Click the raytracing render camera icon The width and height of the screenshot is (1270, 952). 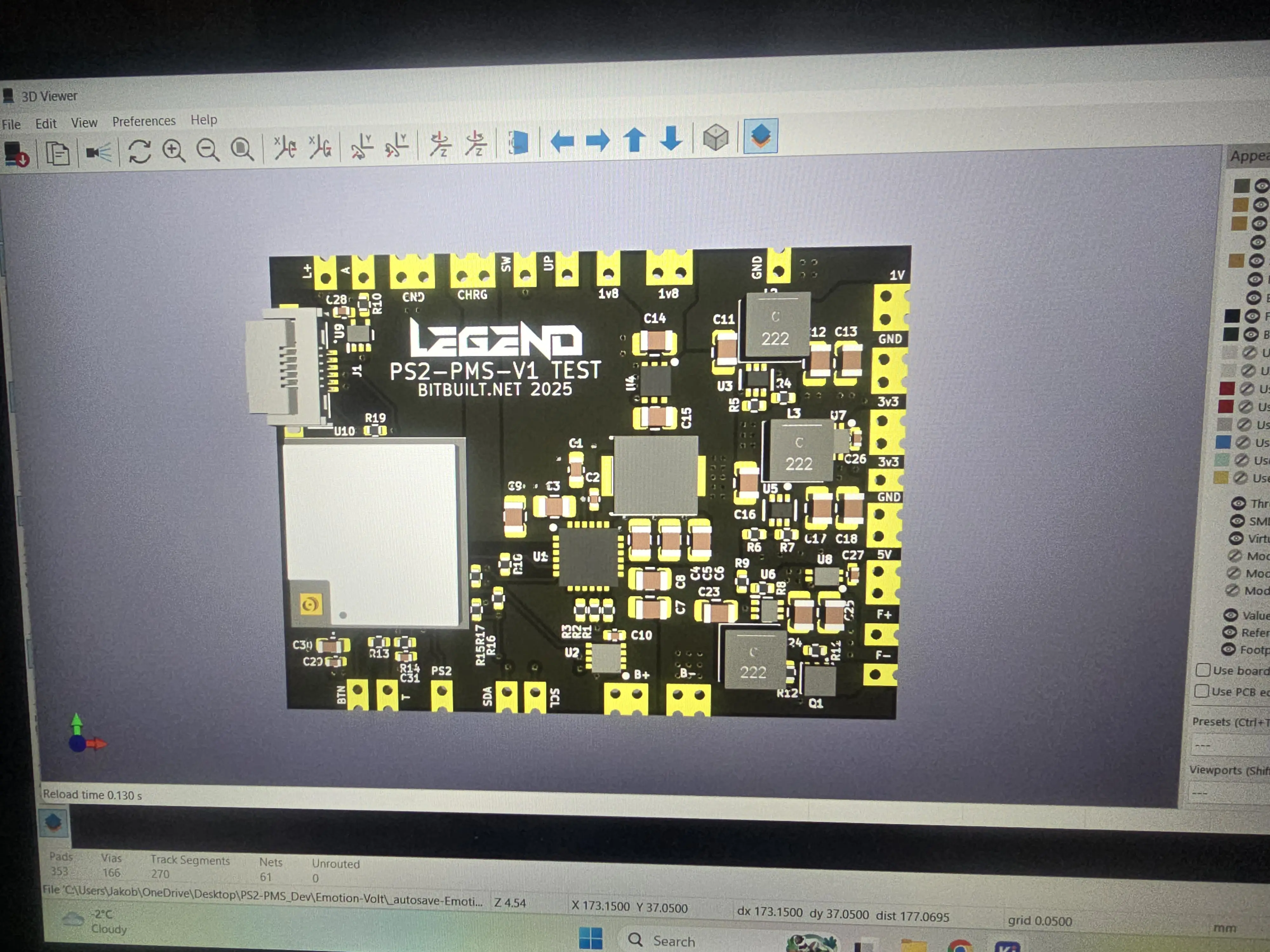[99, 153]
